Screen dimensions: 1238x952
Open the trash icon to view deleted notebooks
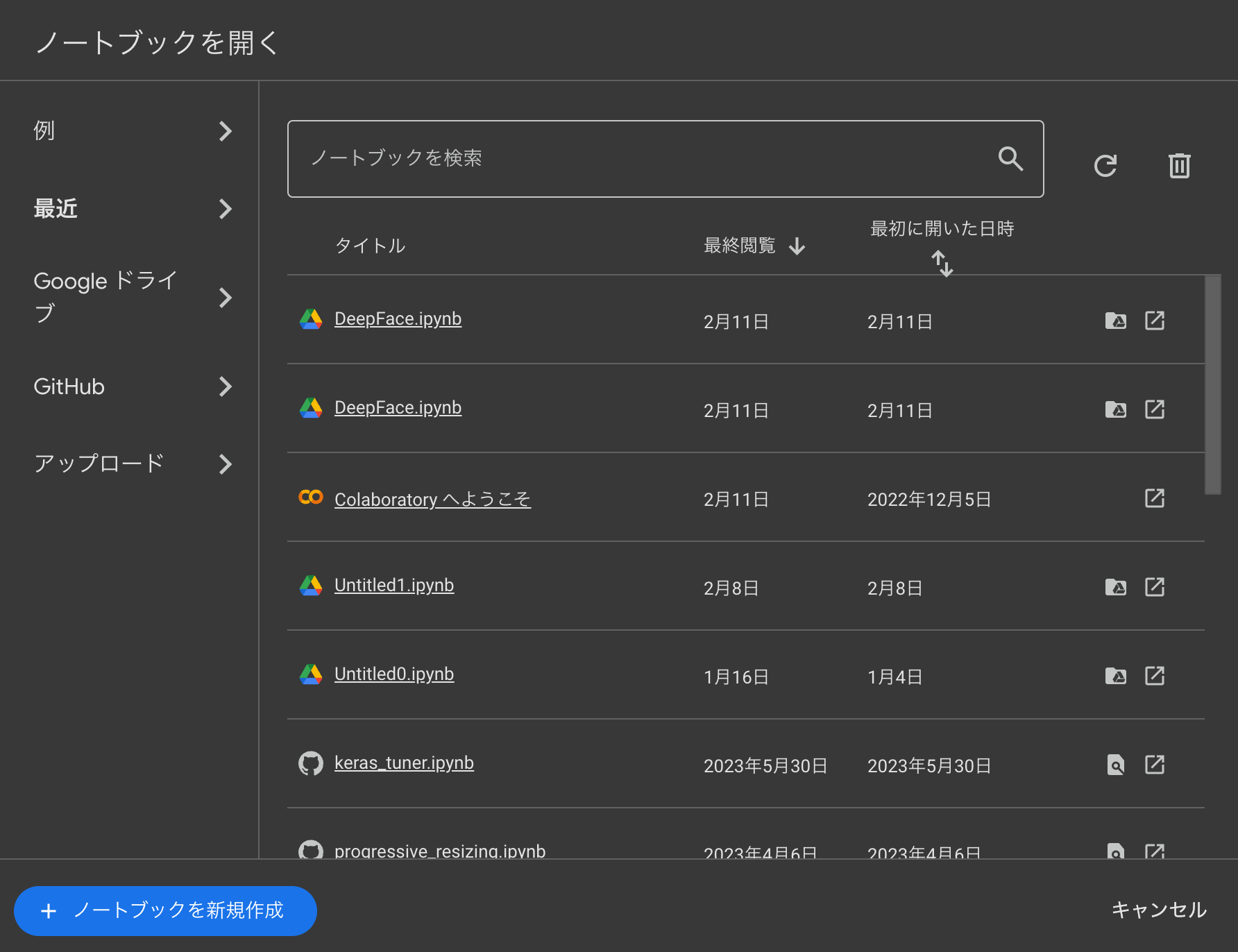[1179, 165]
